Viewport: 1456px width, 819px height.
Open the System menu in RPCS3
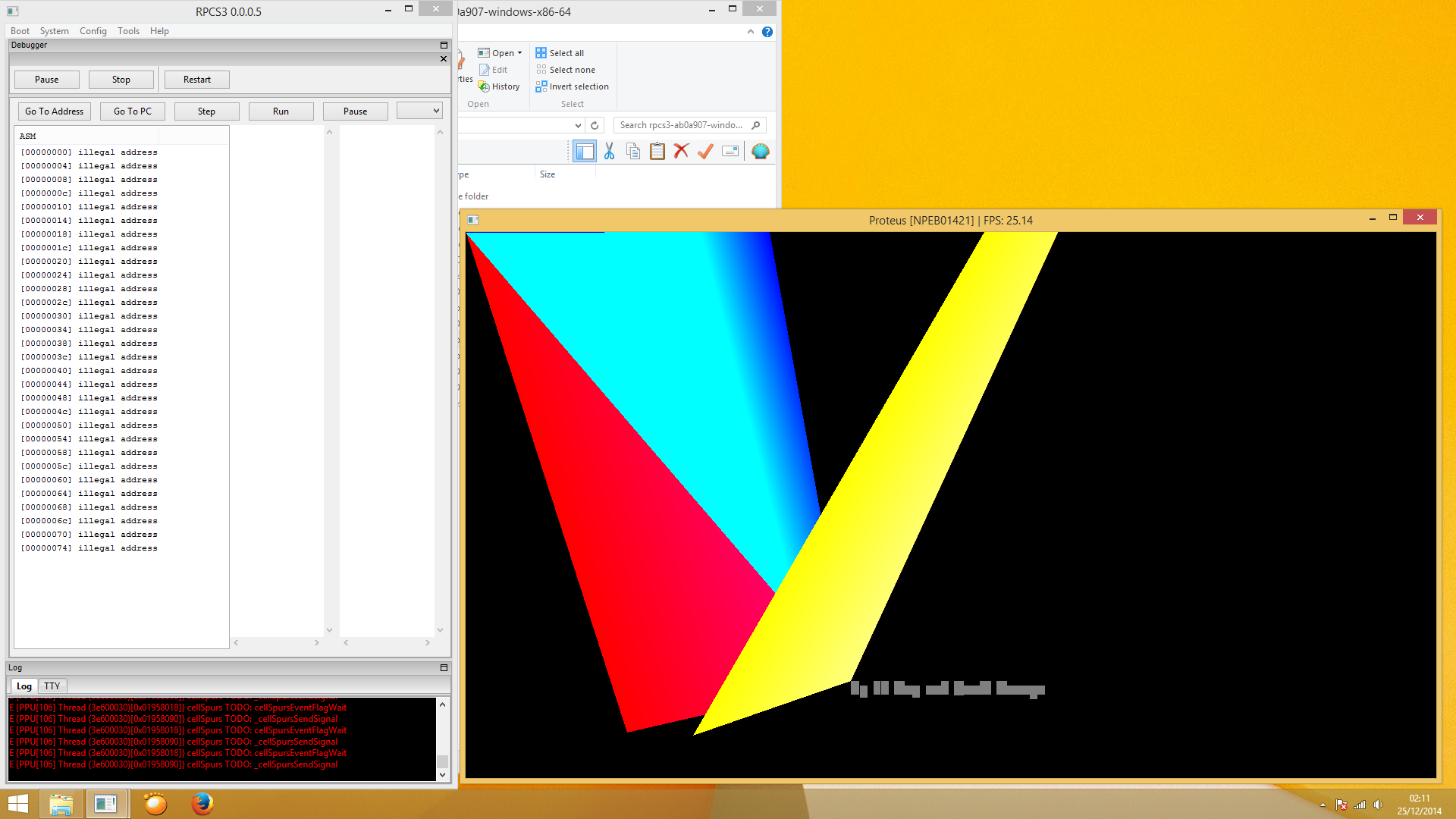pyautogui.click(x=55, y=31)
